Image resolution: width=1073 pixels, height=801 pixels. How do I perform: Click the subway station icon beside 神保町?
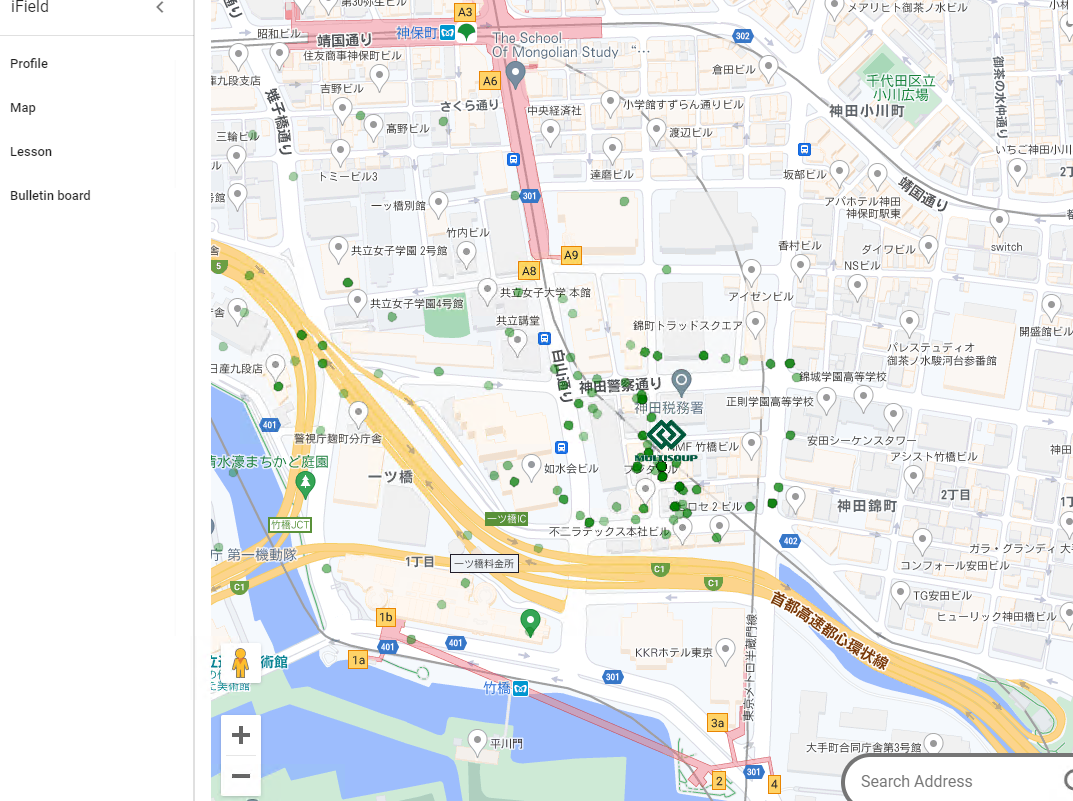449,31
